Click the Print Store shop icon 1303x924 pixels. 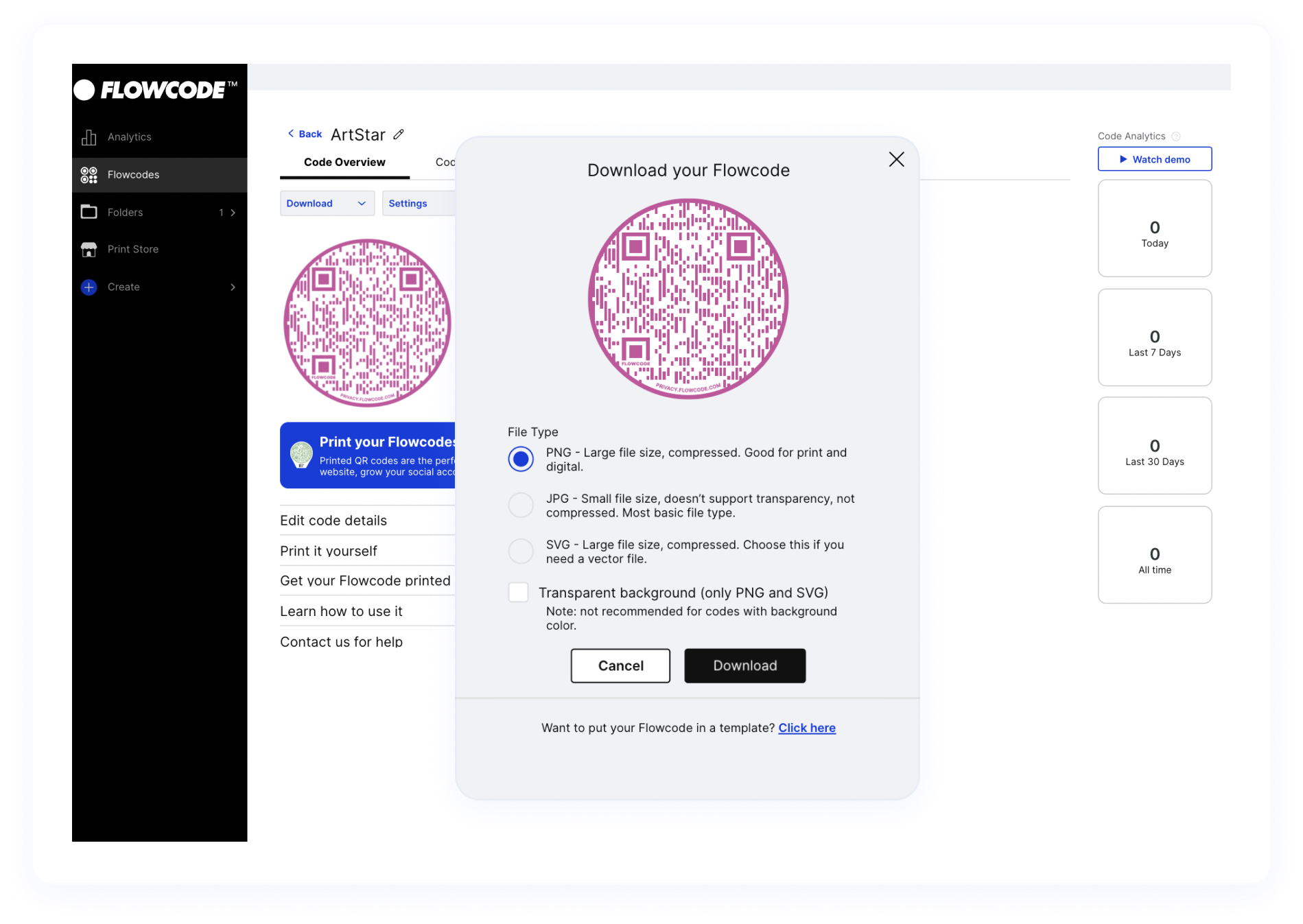[x=89, y=249]
